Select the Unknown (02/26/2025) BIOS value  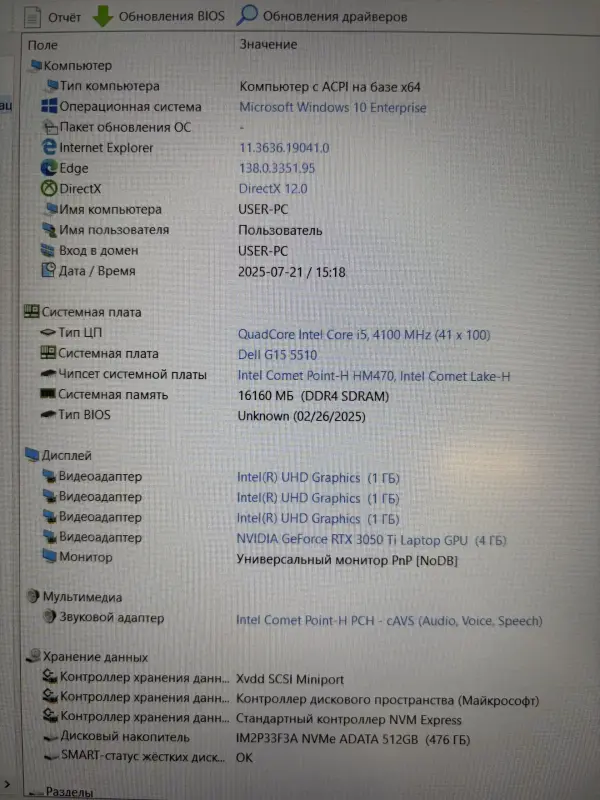point(302,416)
